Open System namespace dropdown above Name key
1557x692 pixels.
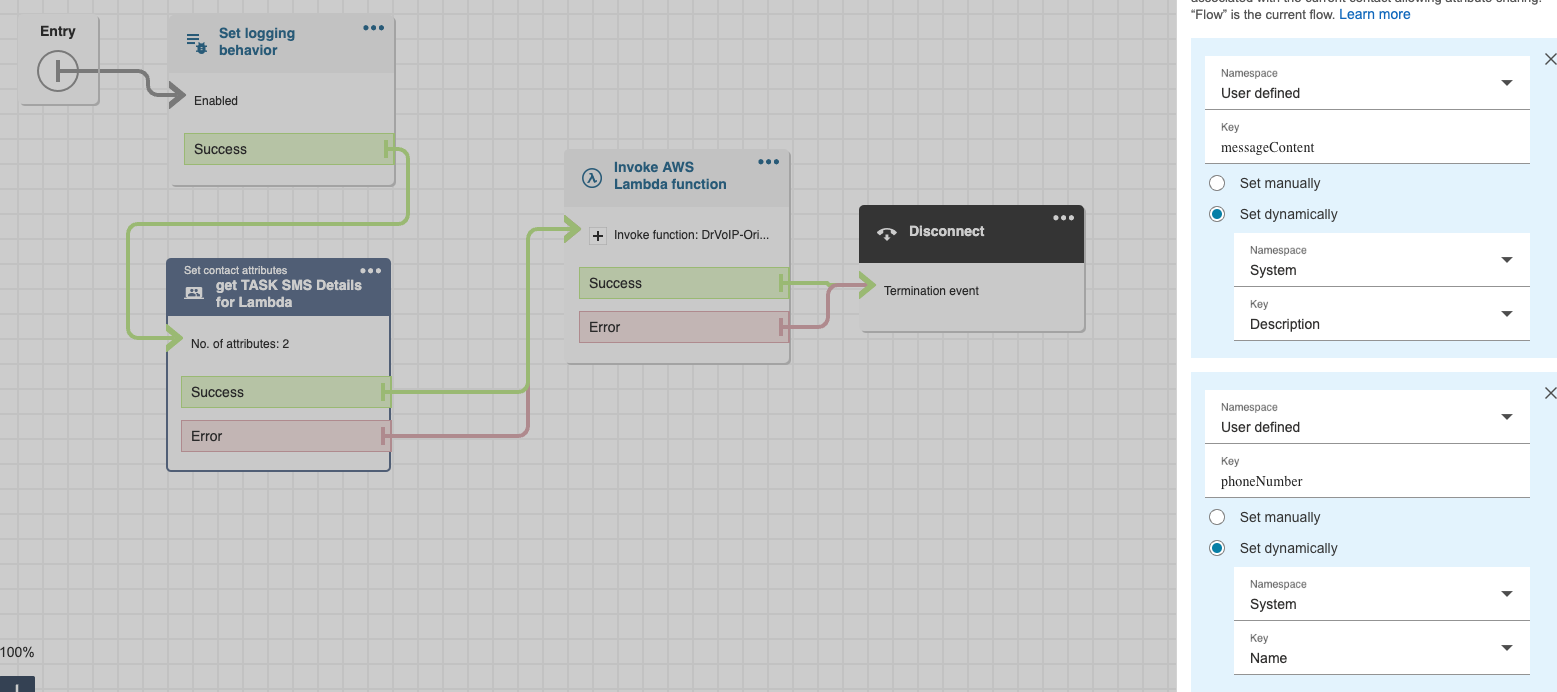point(1382,594)
